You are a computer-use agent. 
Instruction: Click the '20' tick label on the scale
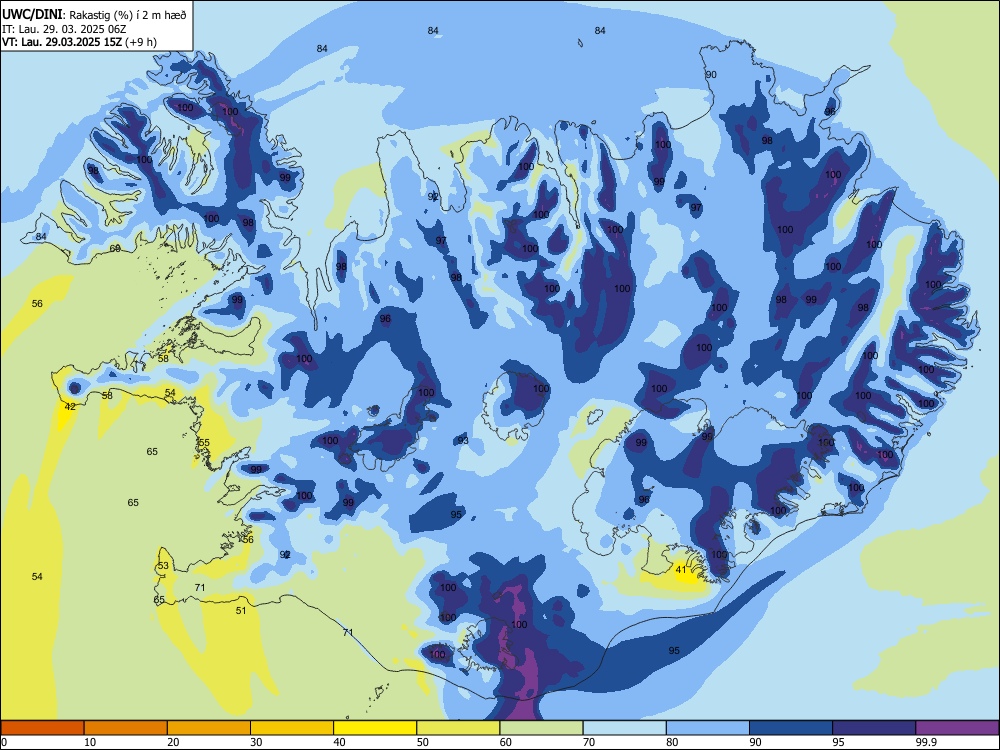173,742
